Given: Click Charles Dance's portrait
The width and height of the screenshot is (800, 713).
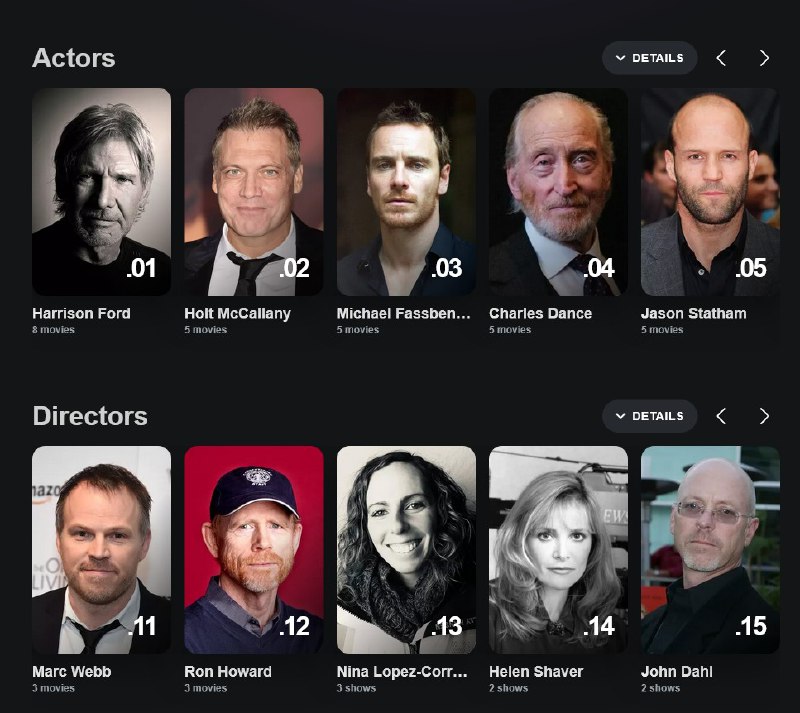Looking at the screenshot, I should [x=558, y=192].
